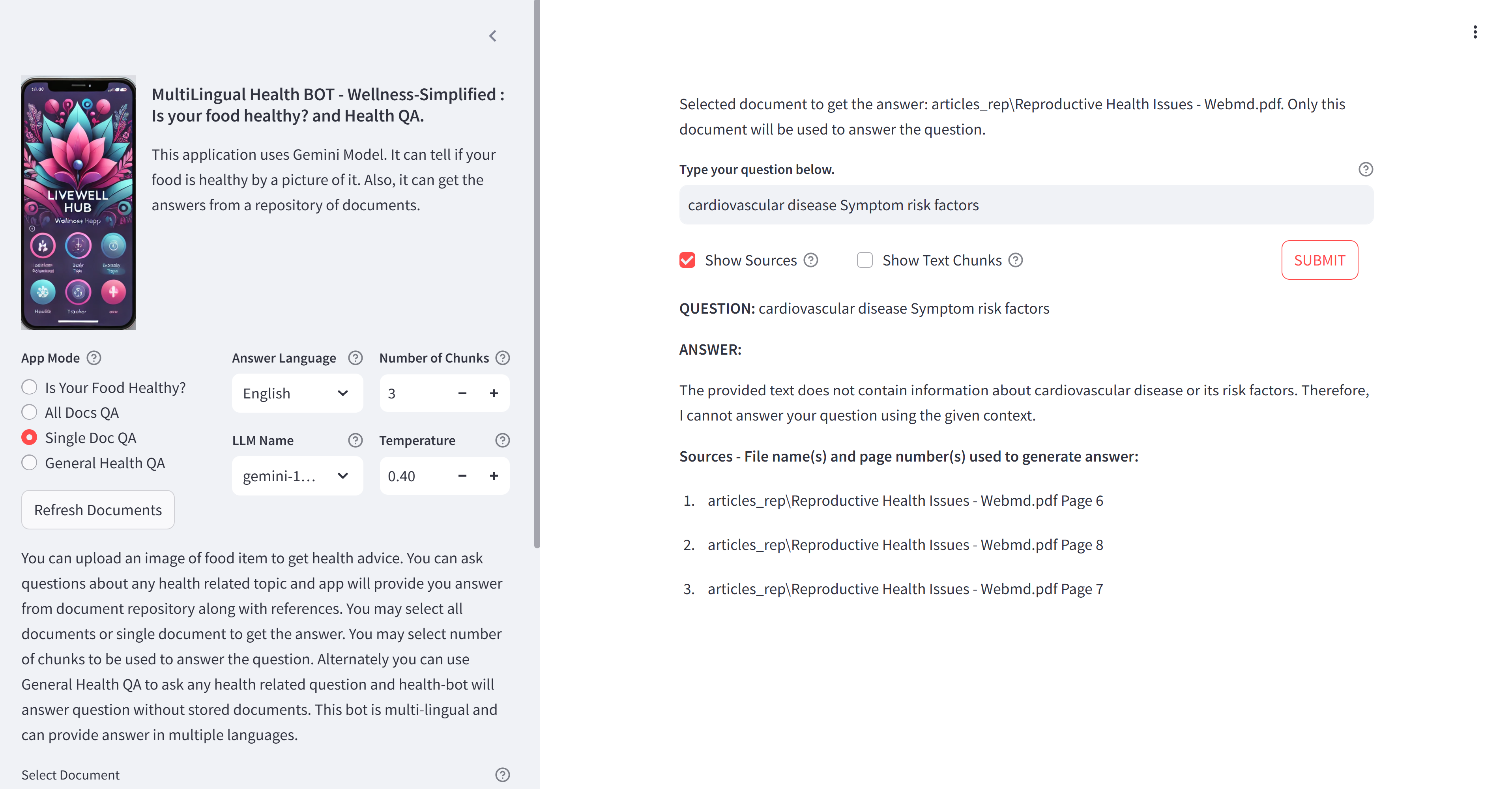Decrease Temperature with the minus button

pyautogui.click(x=462, y=475)
